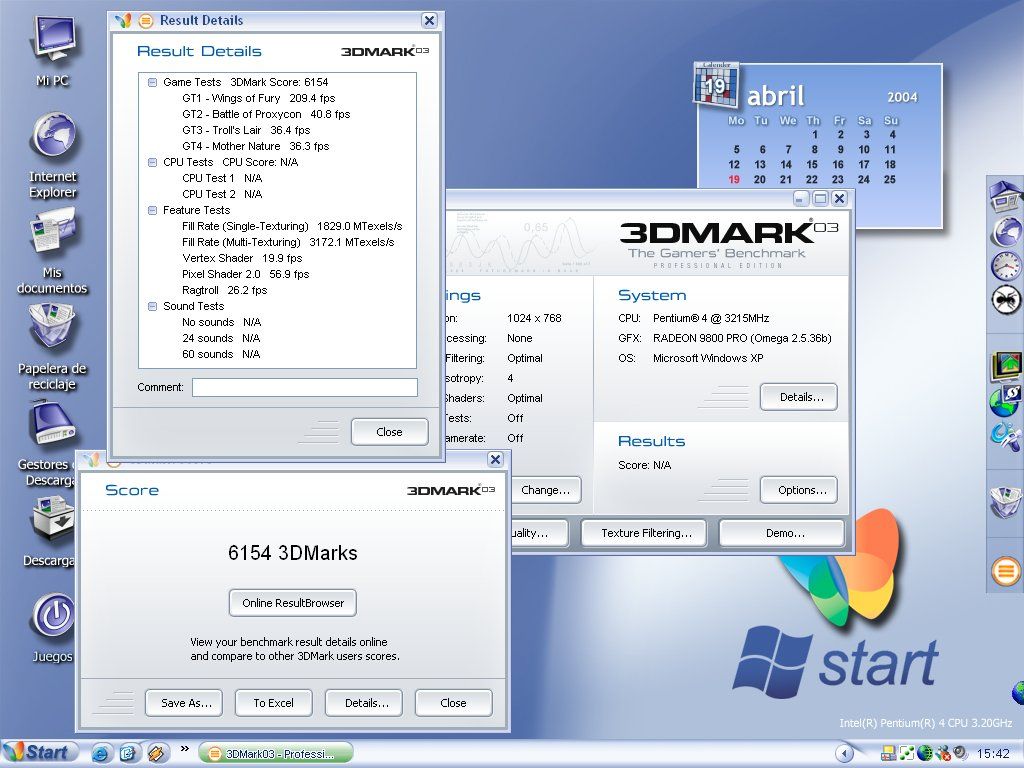This screenshot has width=1024, height=768.
Task: Click the Online ResultBrowser button
Action: [293, 603]
